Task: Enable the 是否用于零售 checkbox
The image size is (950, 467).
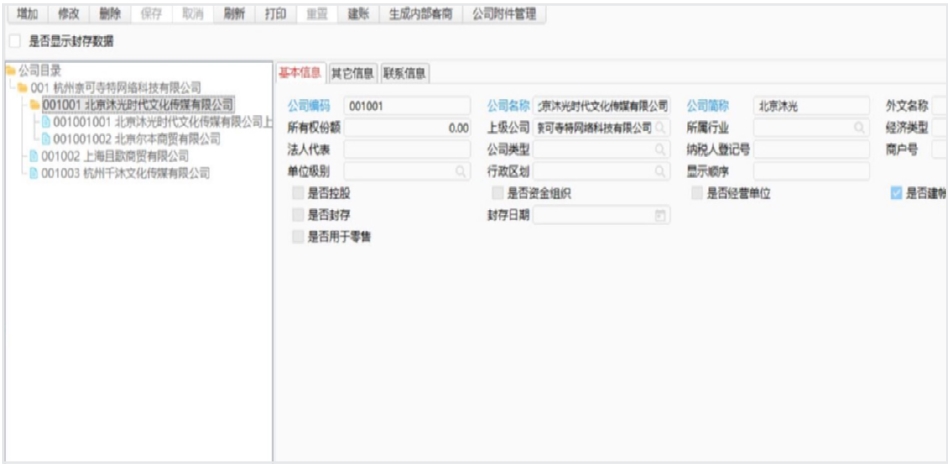Action: tap(297, 237)
